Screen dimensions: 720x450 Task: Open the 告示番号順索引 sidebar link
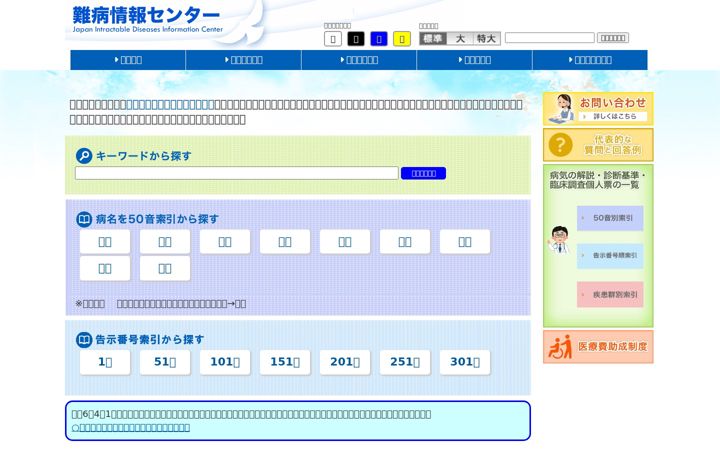(x=610, y=256)
